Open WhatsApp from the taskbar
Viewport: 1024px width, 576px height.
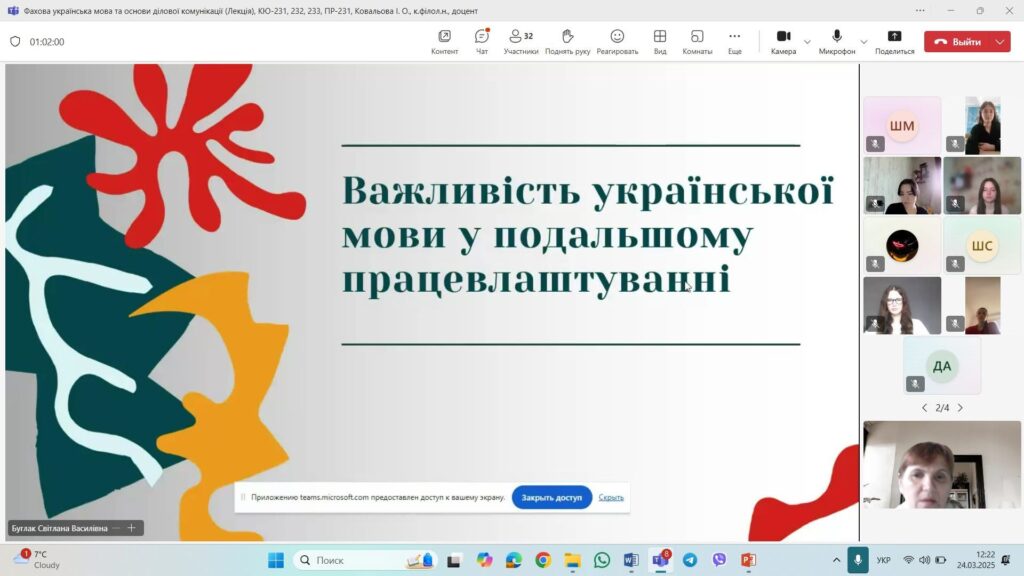601,560
